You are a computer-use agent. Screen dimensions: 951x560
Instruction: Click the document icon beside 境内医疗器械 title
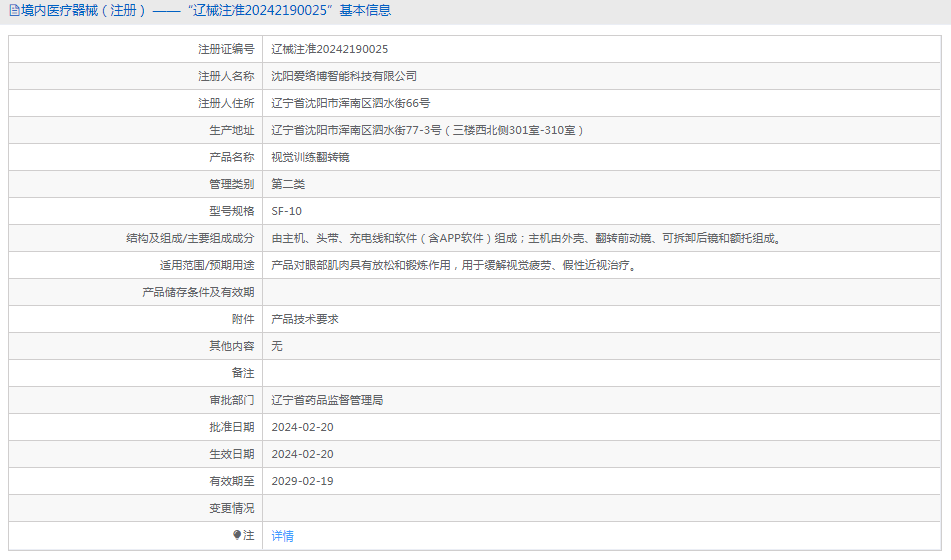(x=14, y=10)
